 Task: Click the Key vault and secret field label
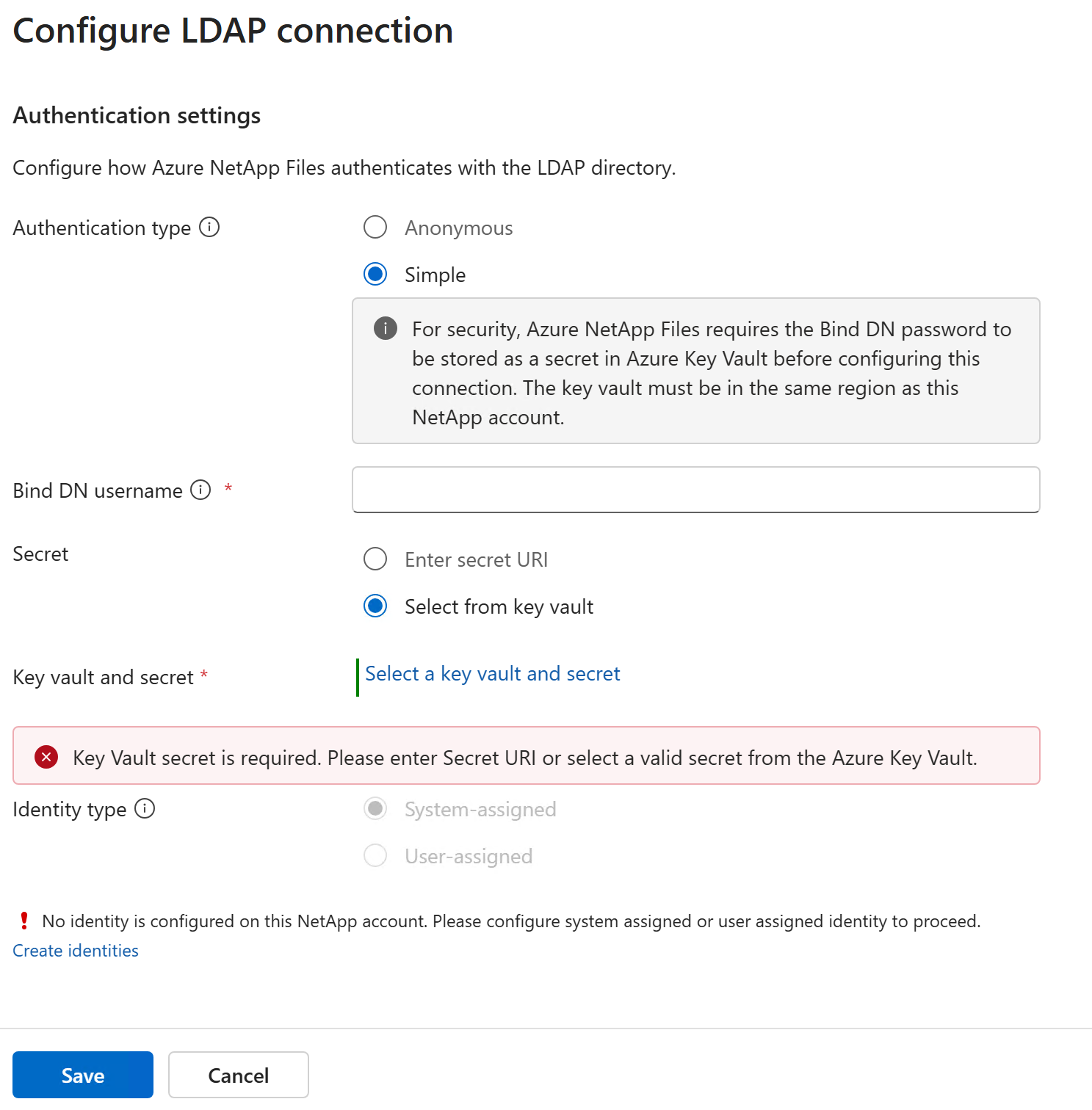click(104, 677)
